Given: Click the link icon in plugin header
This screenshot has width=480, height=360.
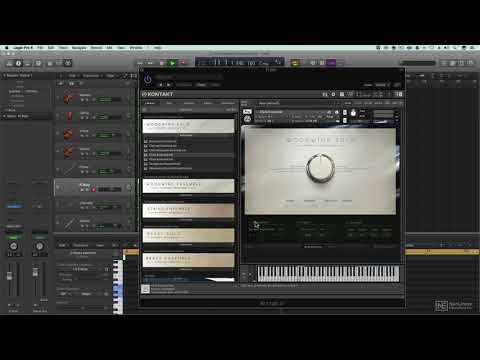Looking at the screenshot, I should click(x=396, y=85).
